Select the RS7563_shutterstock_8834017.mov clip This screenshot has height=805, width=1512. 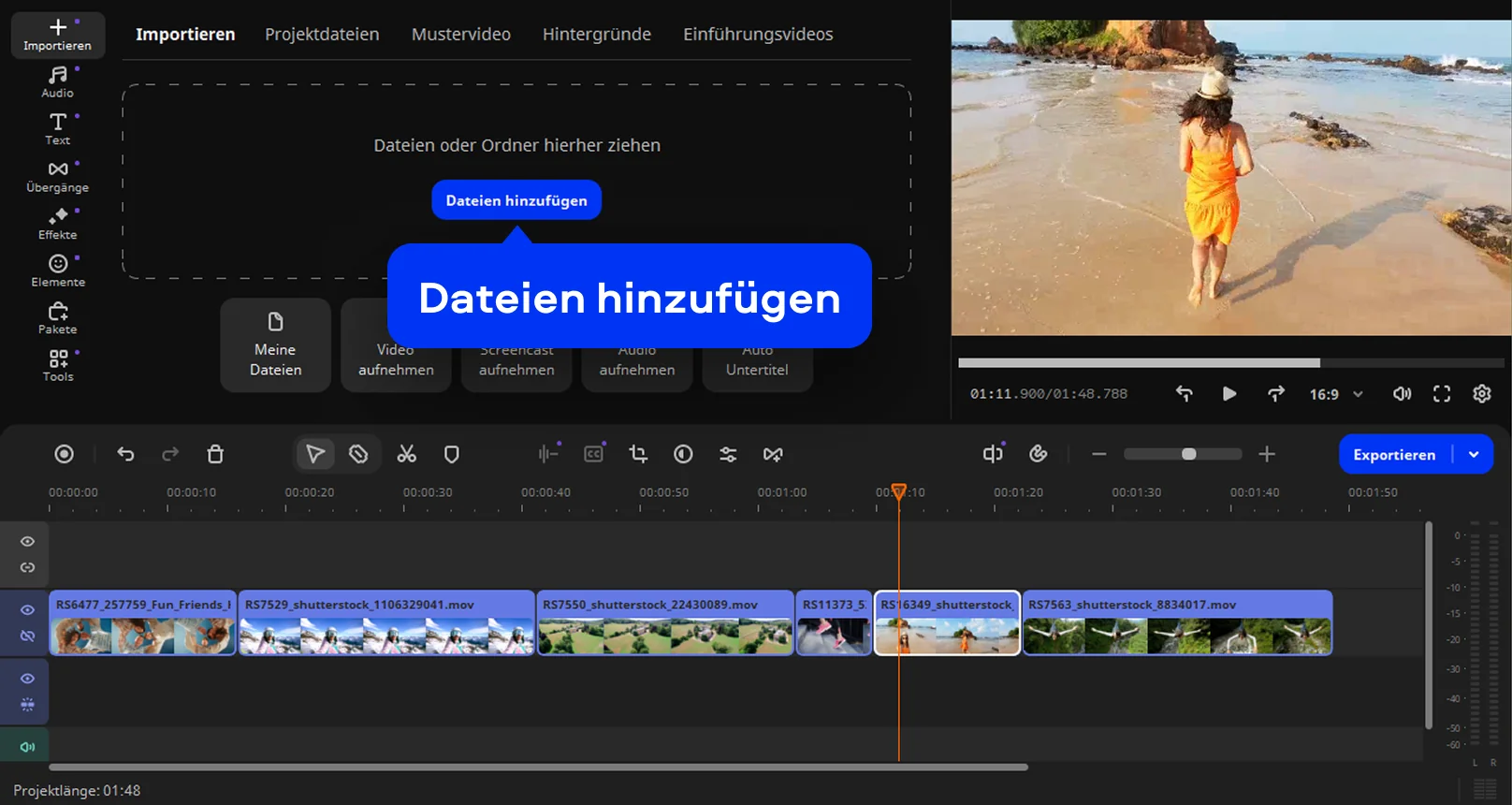point(1177,623)
